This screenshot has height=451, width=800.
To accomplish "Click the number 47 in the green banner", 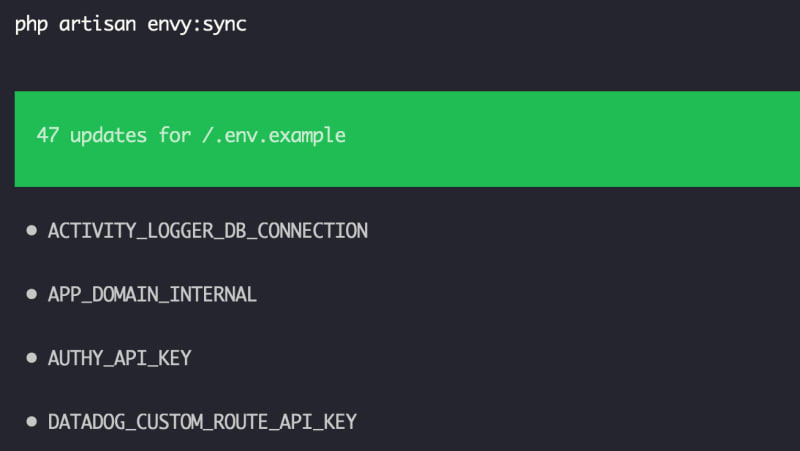I will [x=47, y=135].
